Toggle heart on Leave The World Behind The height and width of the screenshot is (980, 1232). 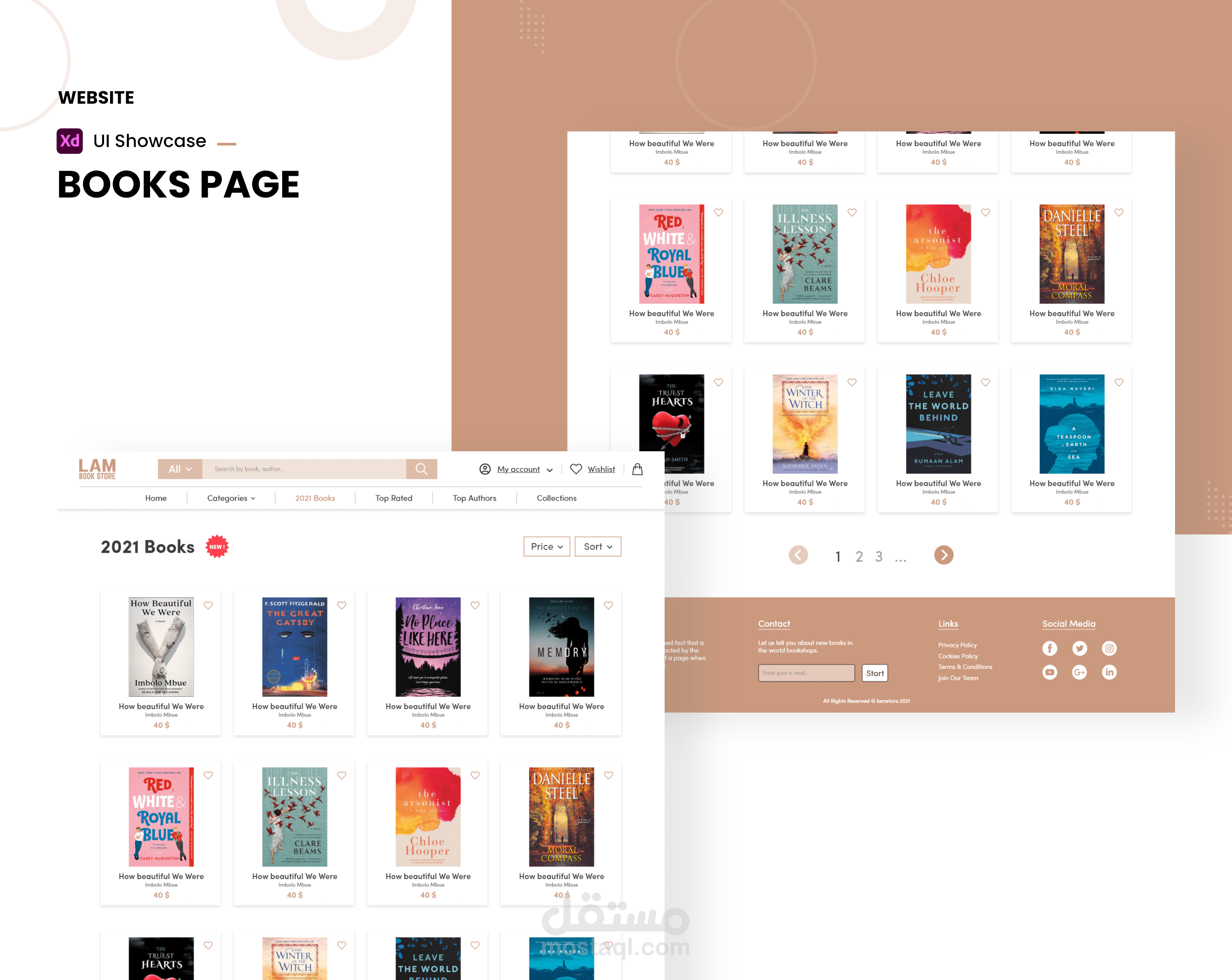click(x=985, y=382)
